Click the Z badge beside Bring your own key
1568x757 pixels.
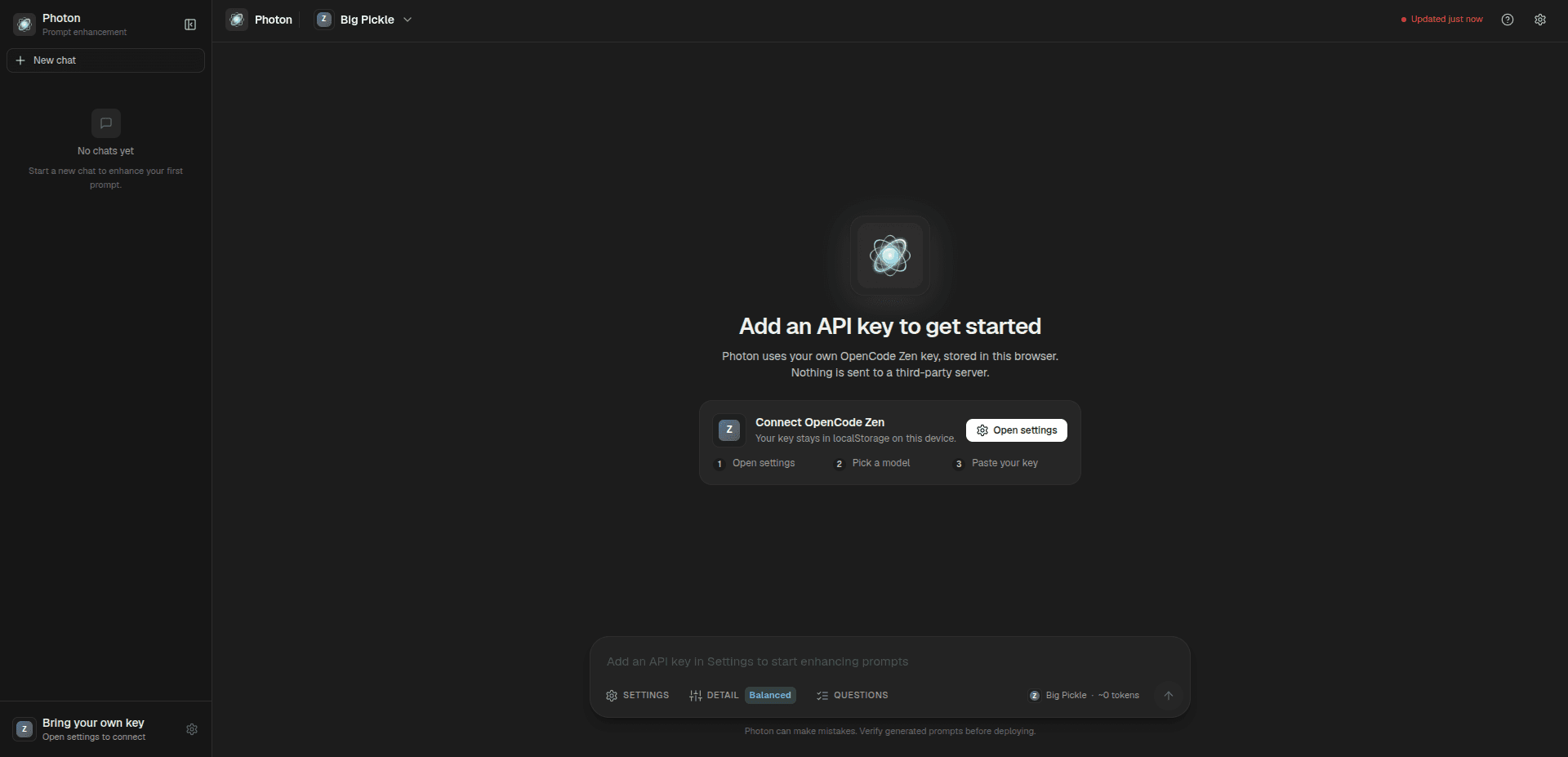tap(24, 729)
